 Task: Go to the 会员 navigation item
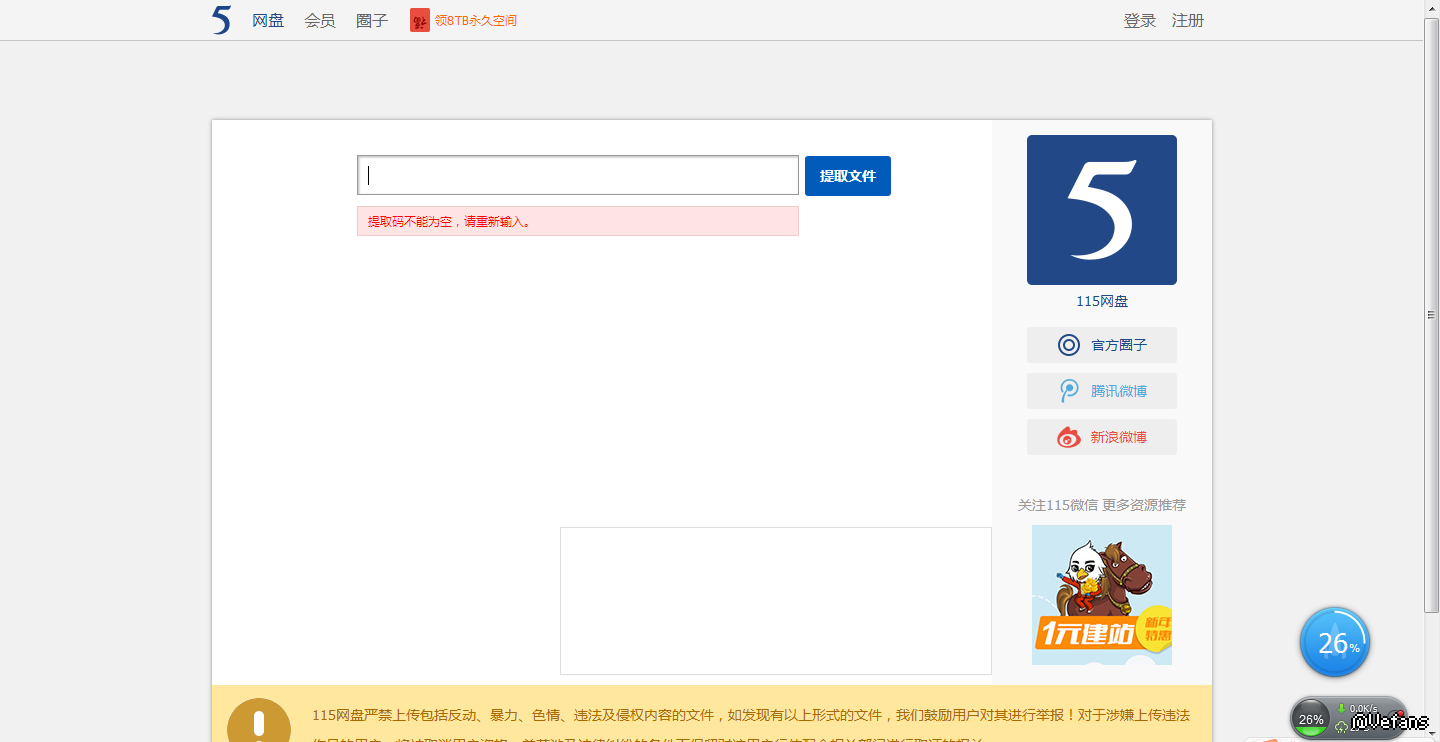[320, 20]
